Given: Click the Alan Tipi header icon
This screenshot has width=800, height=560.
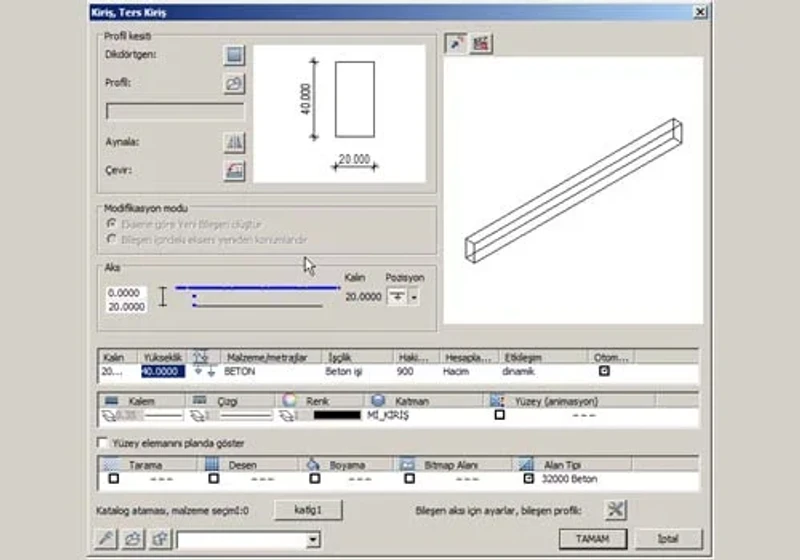Looking at the screenshot, I should (526, 465).
